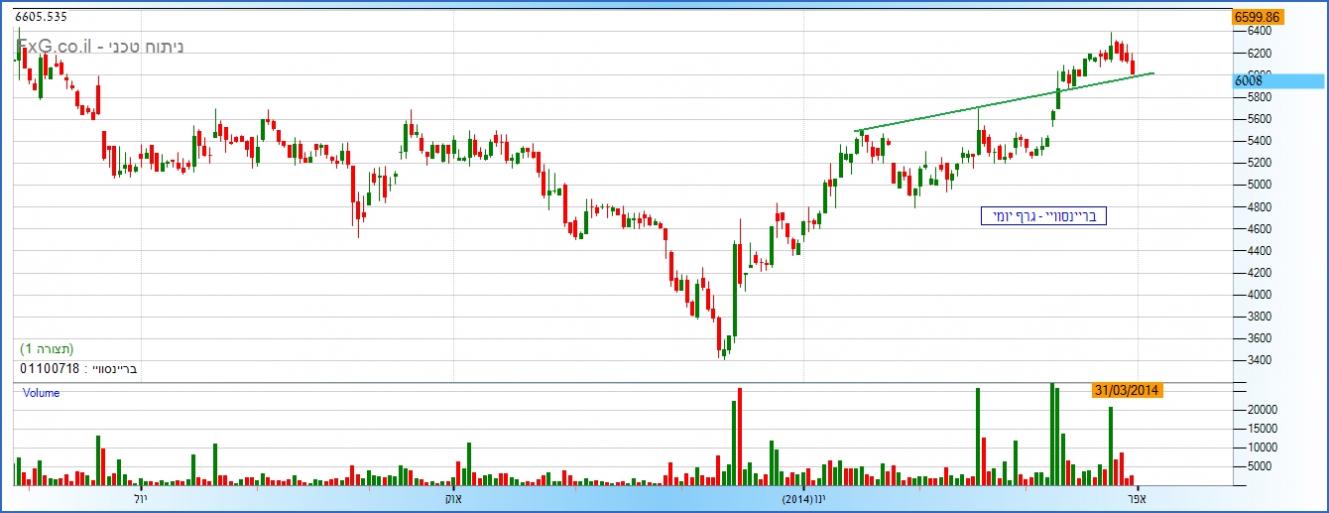The image size is (1329, 513).
Task: Click the Volume panel label
Action: point(41,393)
